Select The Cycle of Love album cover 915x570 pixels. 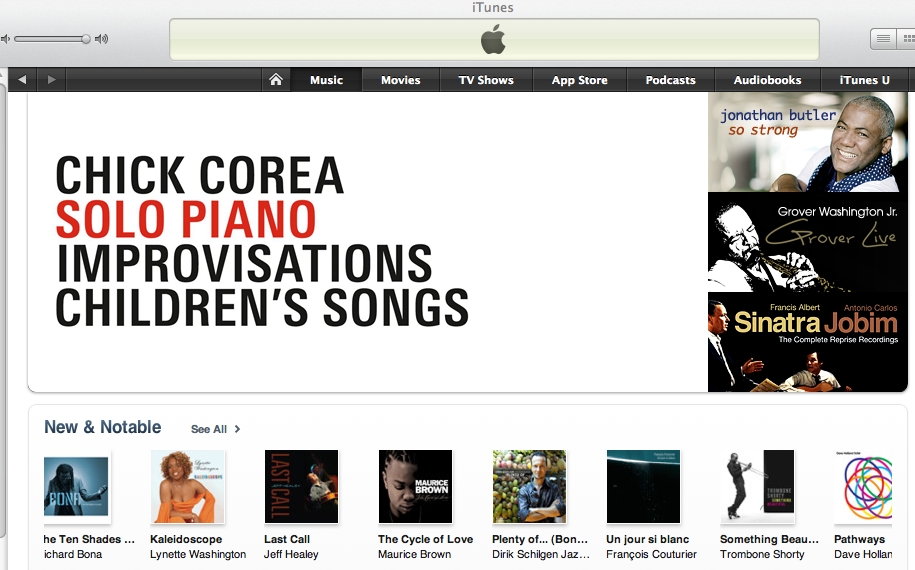415,487
